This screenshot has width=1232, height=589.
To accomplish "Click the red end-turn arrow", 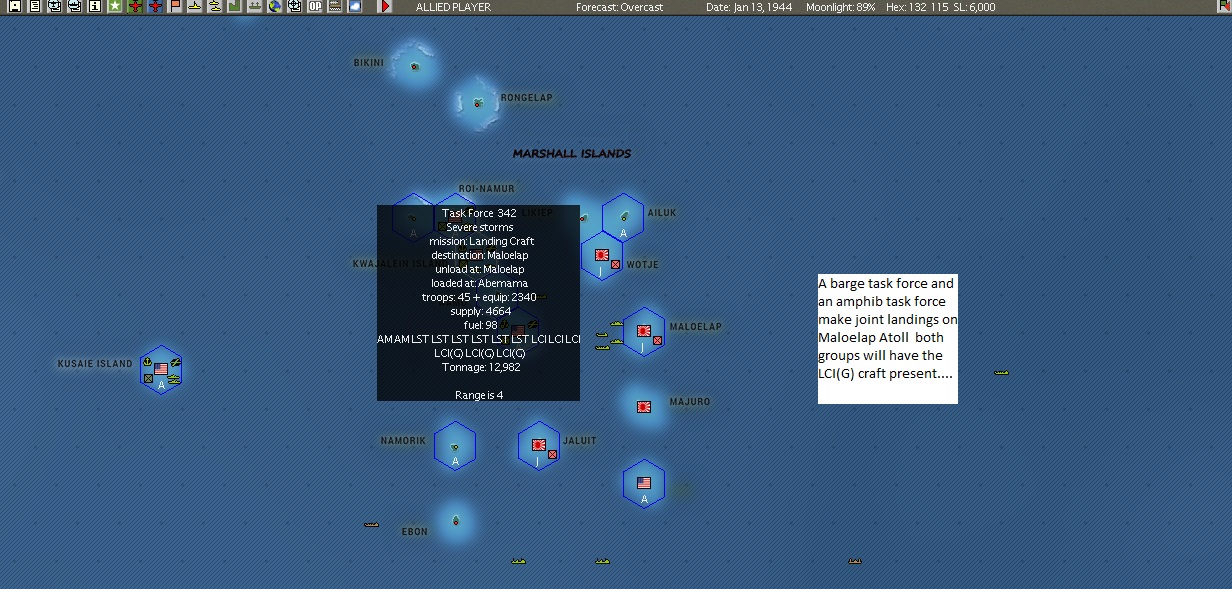I will pyautogui.click(x=385, y=6).
